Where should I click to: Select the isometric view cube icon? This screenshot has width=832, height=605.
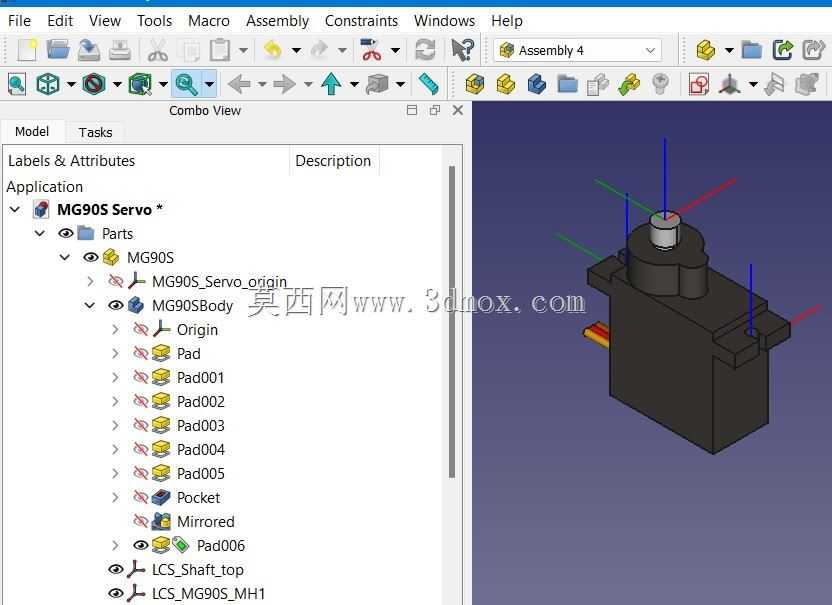tap(48, 84)
